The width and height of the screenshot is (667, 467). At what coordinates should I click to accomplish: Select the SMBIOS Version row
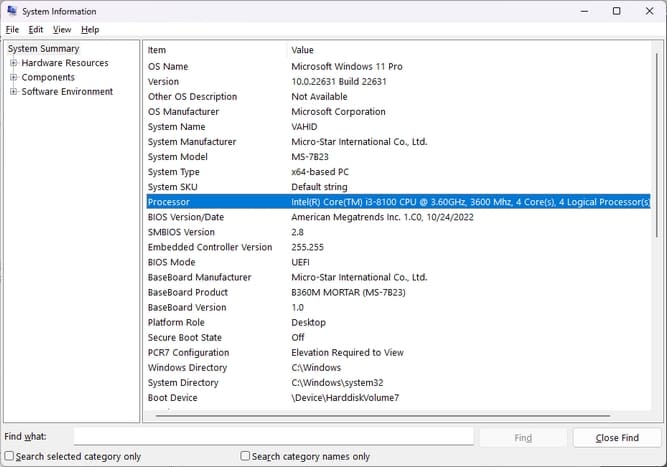(x=398, y=232)
